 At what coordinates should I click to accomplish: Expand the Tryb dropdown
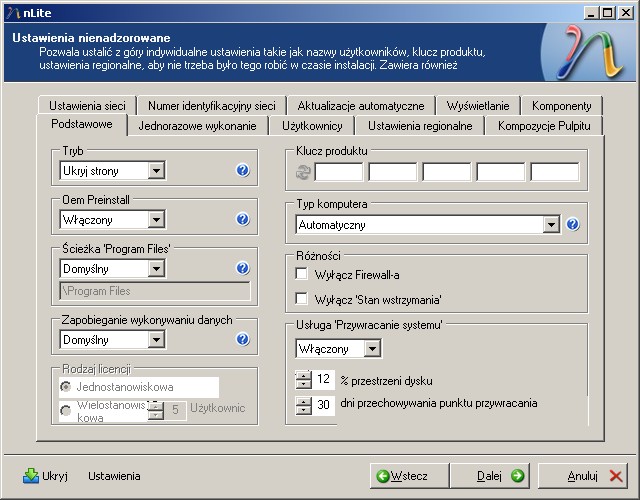click(156, 171)
